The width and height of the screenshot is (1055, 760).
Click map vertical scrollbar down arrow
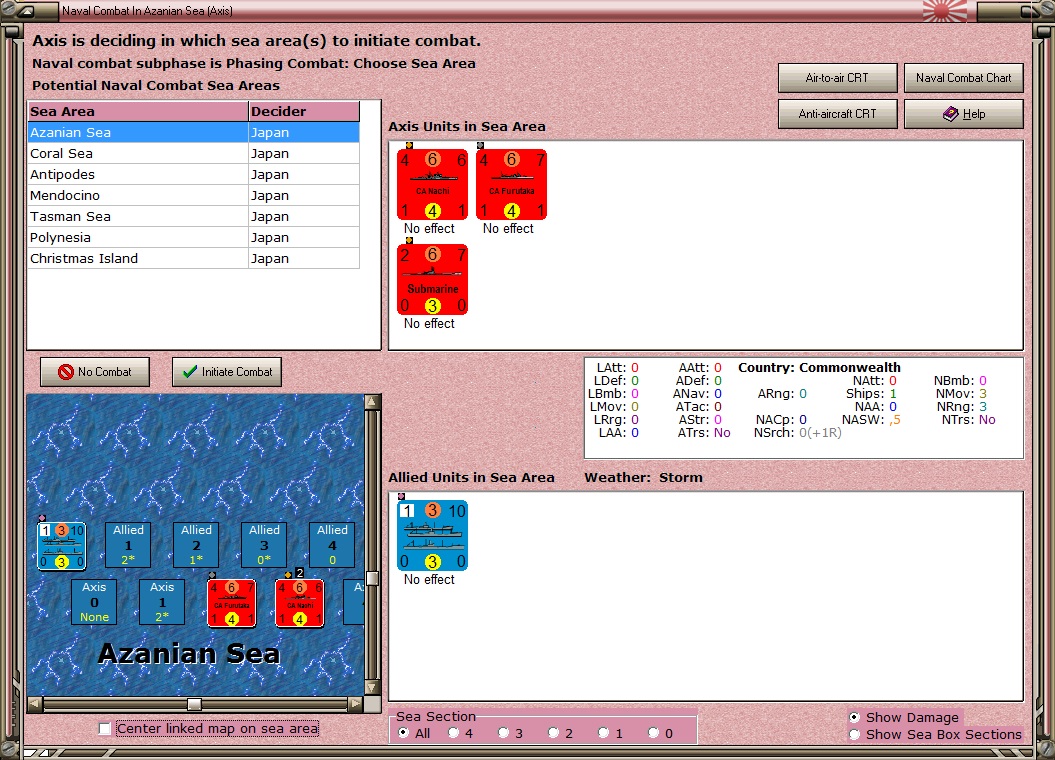(372, 687)
